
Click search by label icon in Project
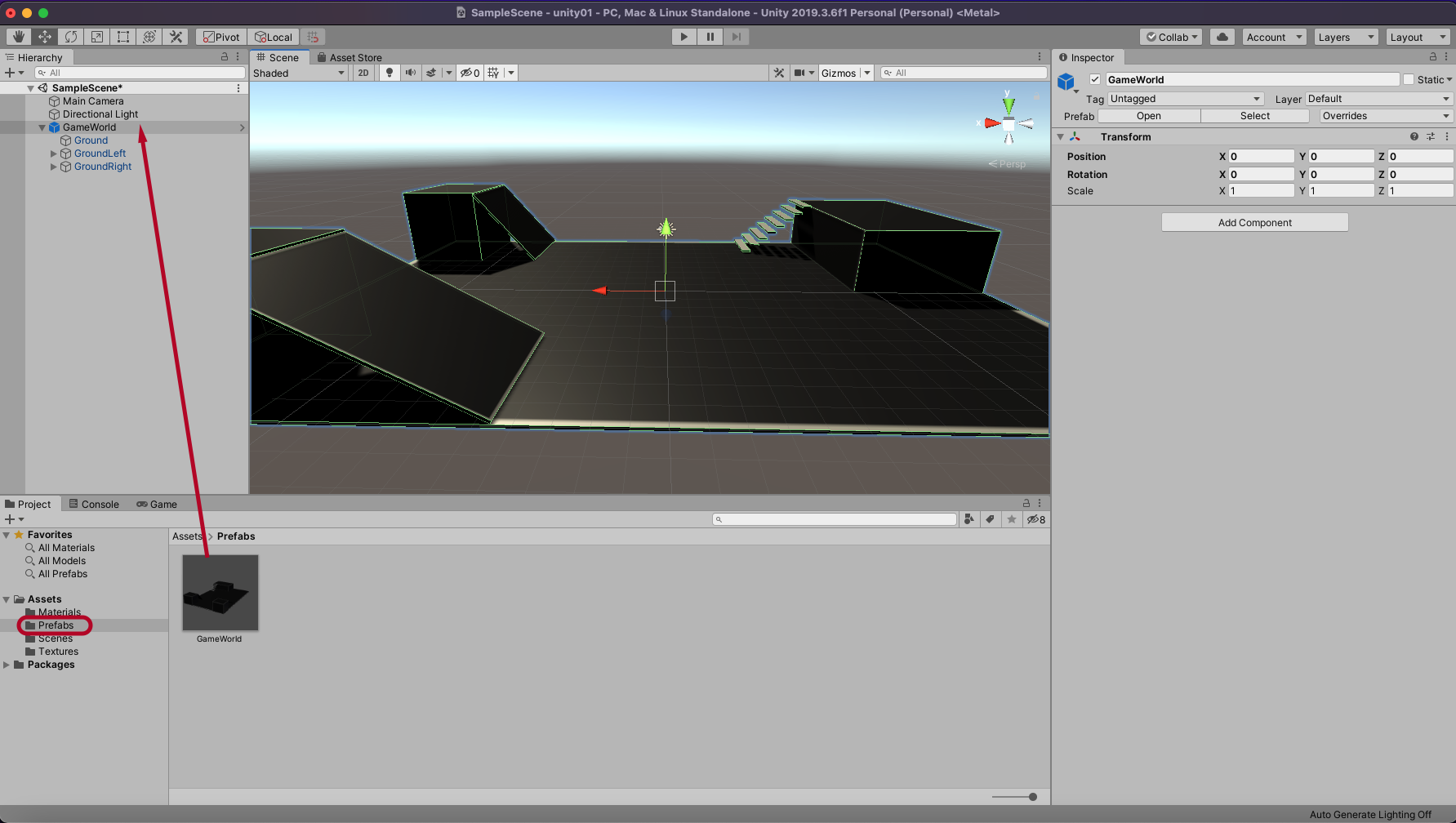(991, 519)
